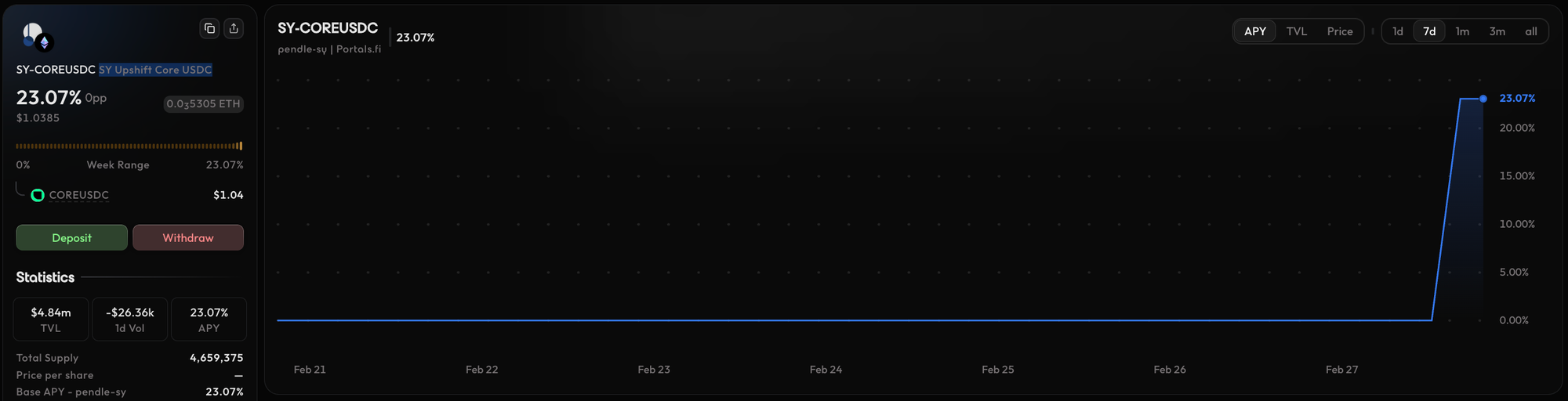This screenshot has height=401, width=1568.
Task: Click the Base APY - pendle-sy label
Action: [71, 392]
